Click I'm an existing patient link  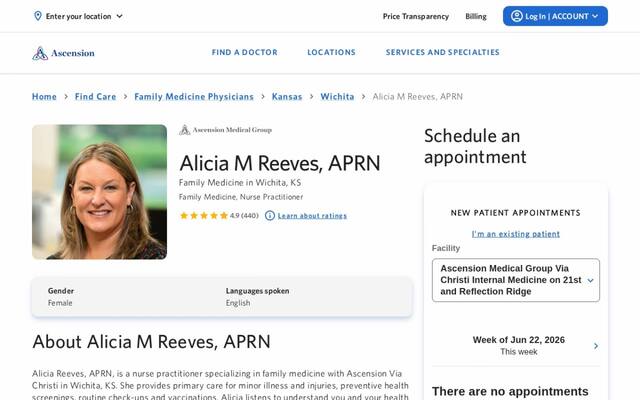click(516, 234)
